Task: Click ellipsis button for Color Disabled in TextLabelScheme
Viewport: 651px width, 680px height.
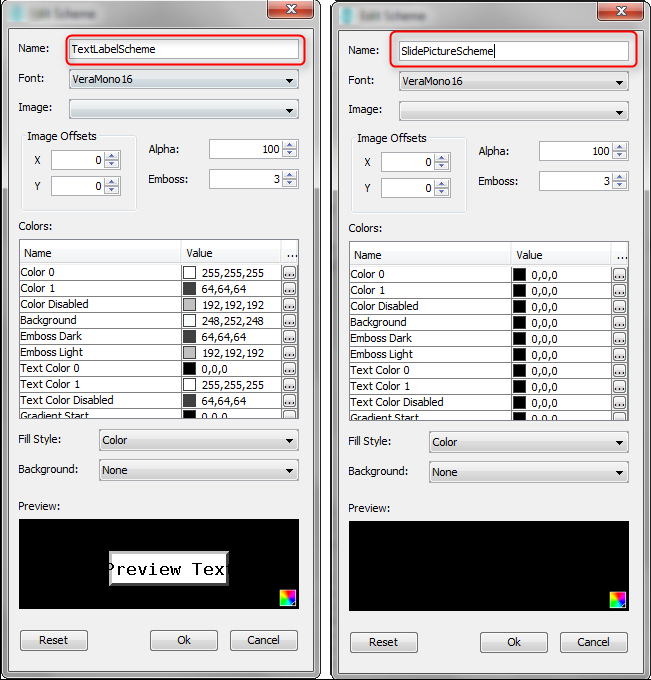Action: click(x=290, y=304)
